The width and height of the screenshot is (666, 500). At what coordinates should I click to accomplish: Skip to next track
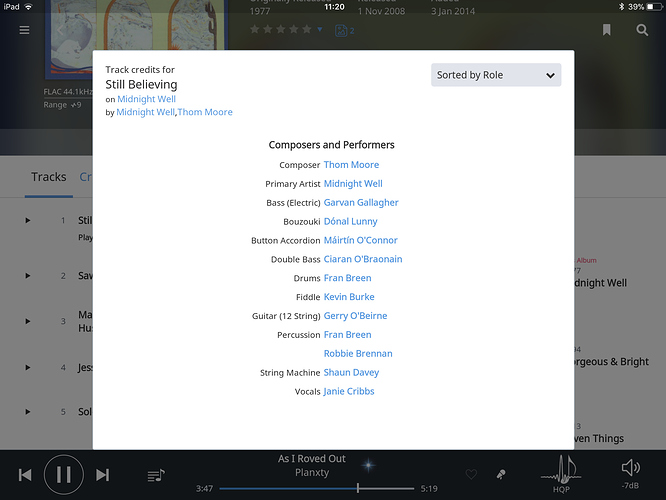coord(102,475)
